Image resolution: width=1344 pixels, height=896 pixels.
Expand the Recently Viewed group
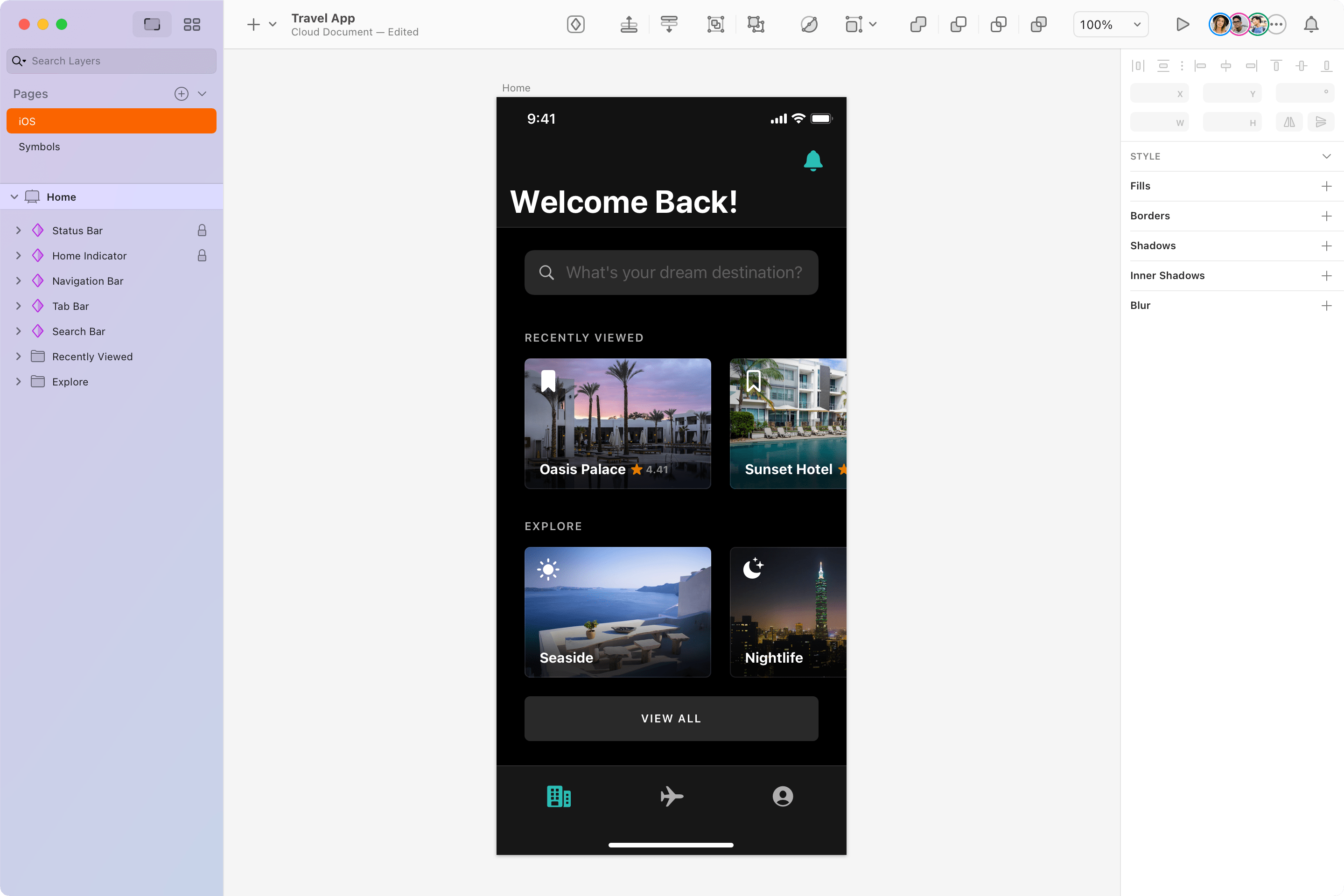tap(18, 357)
